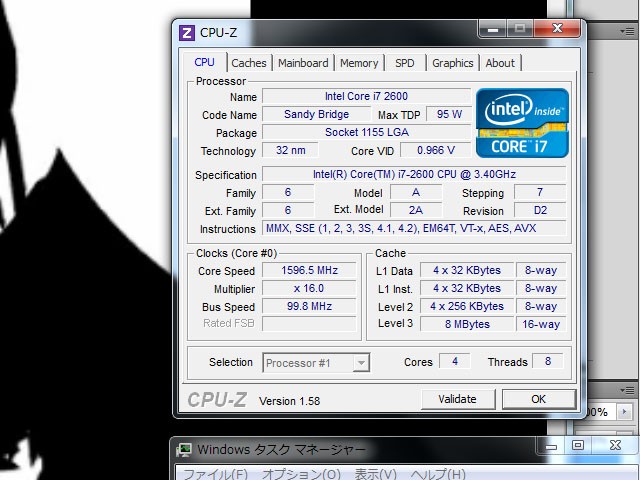Viewport: 640px width, 480px height.
Task: Click the background panel menu icon beside CPU-Z title
Action: 627,31
